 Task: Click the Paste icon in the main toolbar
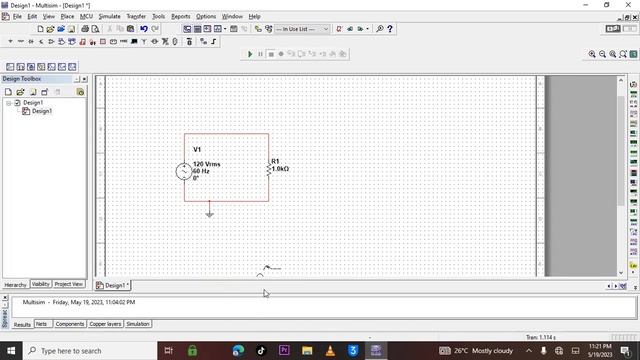(x=131, y=29)
